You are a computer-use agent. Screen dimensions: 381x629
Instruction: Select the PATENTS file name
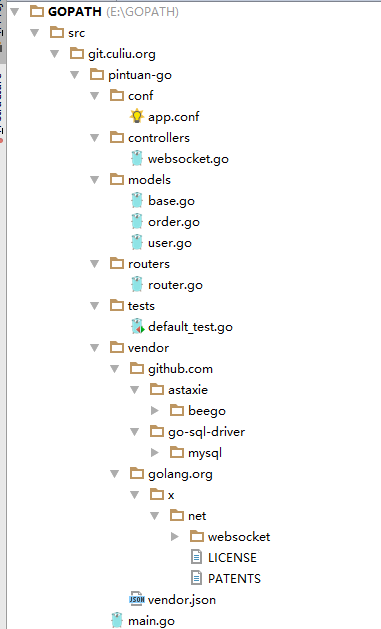(234, 578)
